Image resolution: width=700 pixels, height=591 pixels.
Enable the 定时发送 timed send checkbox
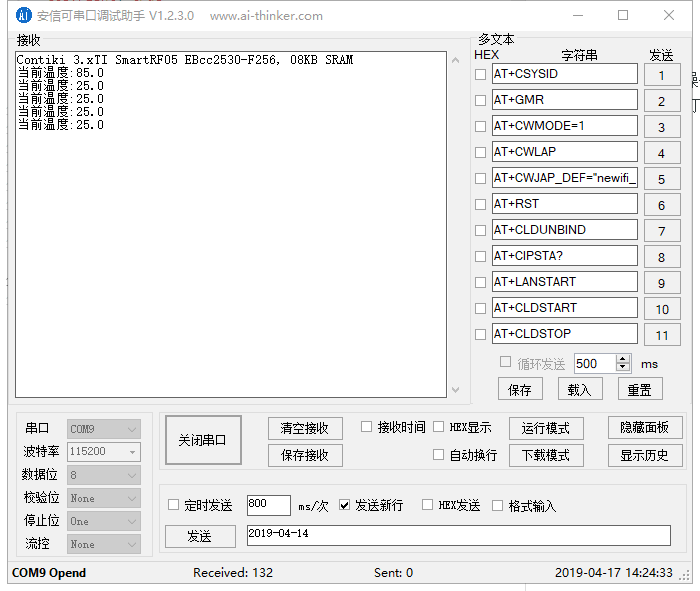pos(173,505)
